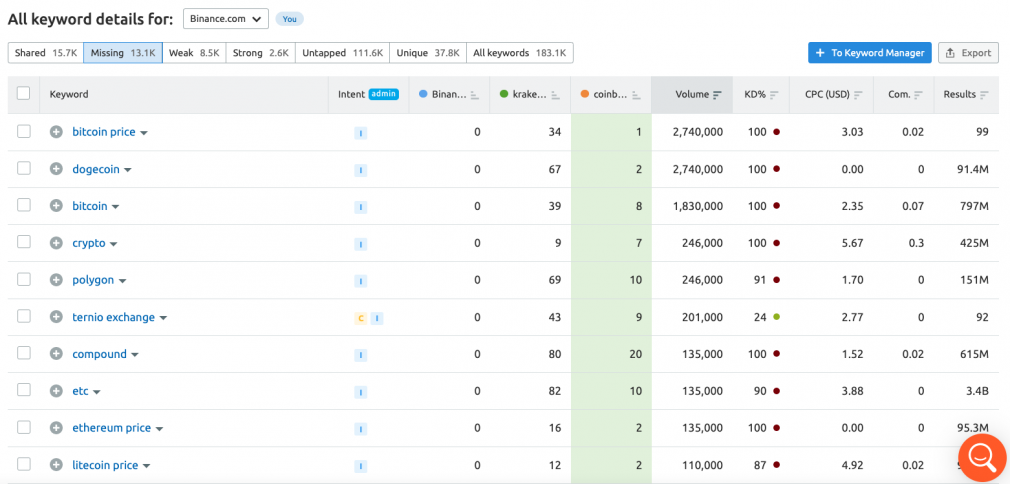Check the polygon row checkbox
The image size is (1010, 484).
tap(24, 279)
